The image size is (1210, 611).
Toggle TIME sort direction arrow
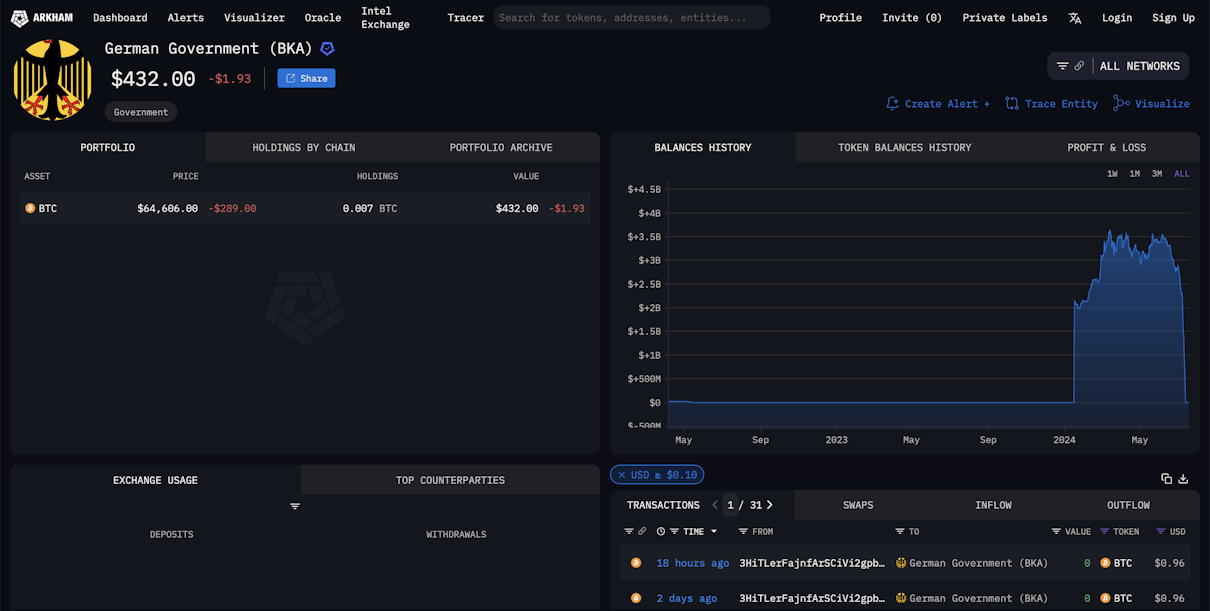[713, 532]
